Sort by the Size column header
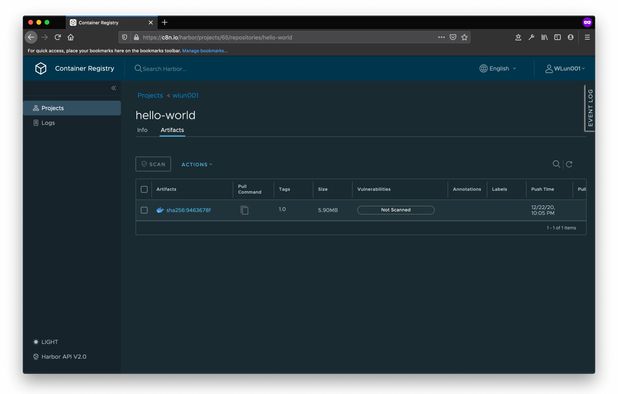 [x=323, y=189]
